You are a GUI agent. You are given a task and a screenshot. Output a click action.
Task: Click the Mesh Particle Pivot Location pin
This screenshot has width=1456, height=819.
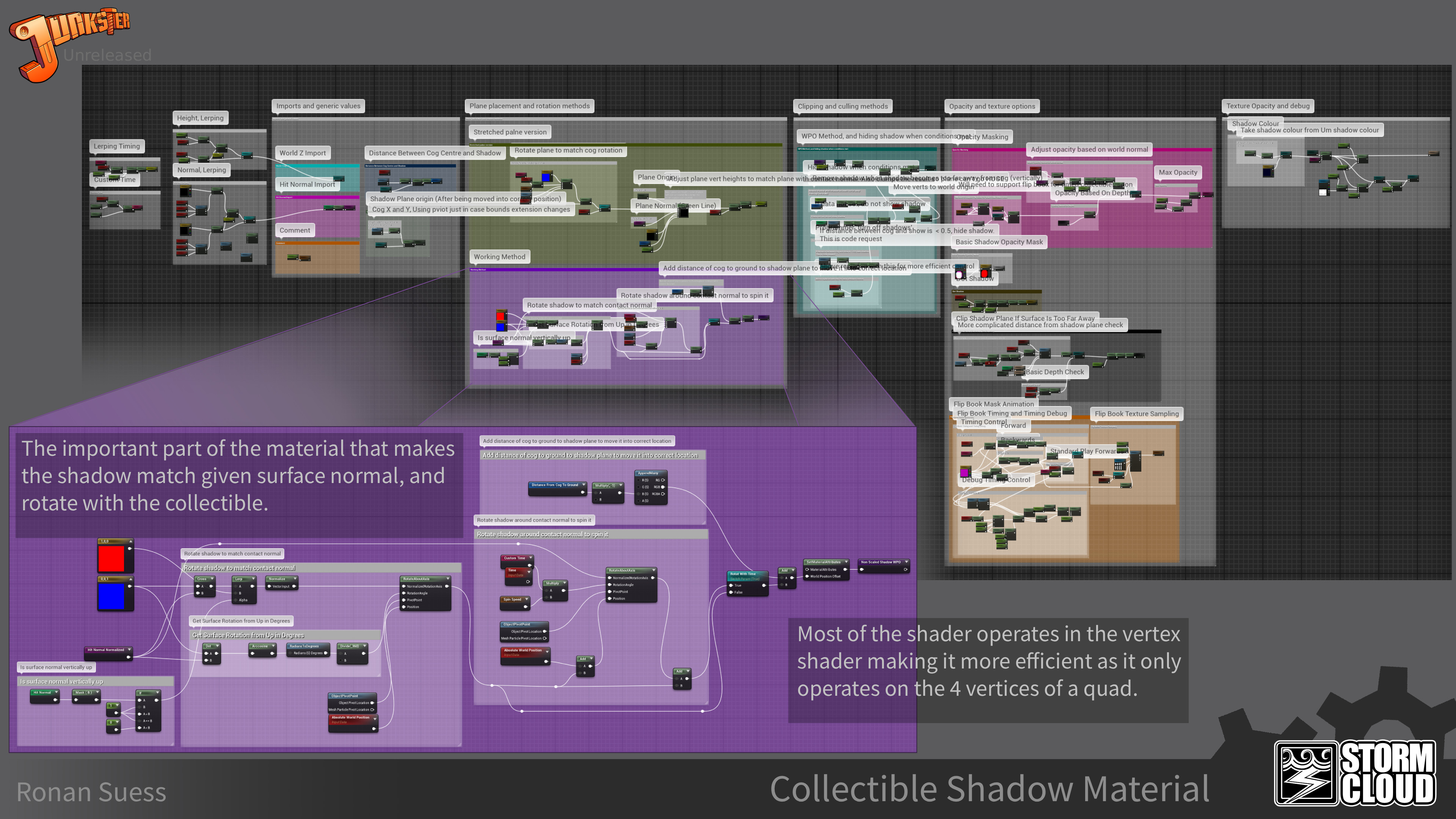(545, 639)
